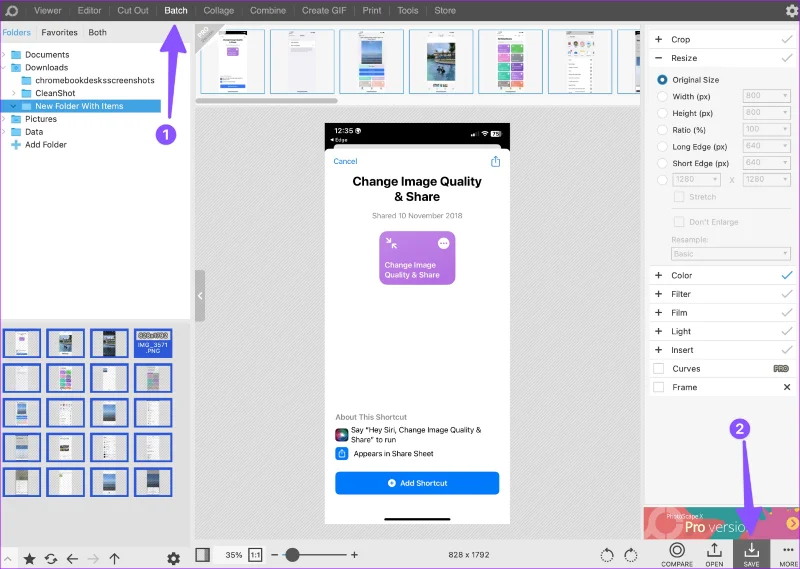The height and width of the screenshot is (569, 800).
Task: Select the chromebookdesksscreenshots folder
Action: coord(95,80)
